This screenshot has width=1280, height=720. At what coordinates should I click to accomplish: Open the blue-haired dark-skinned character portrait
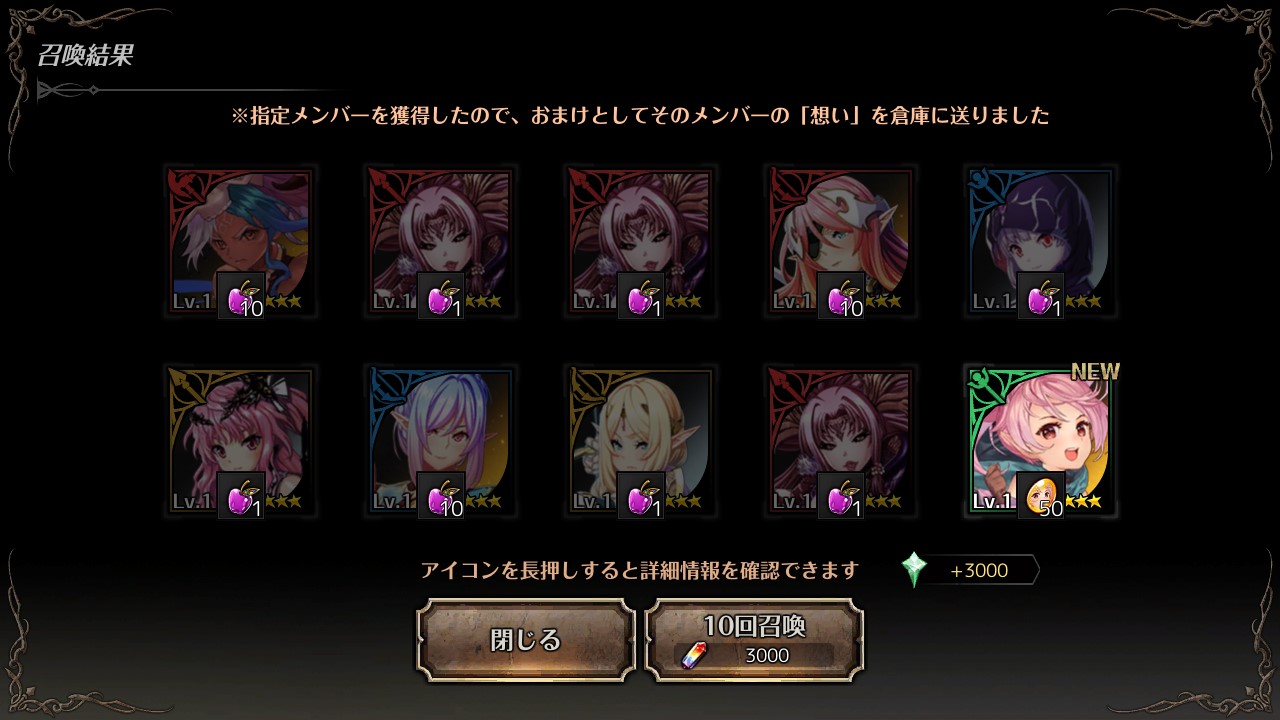(x=240, y=241)
